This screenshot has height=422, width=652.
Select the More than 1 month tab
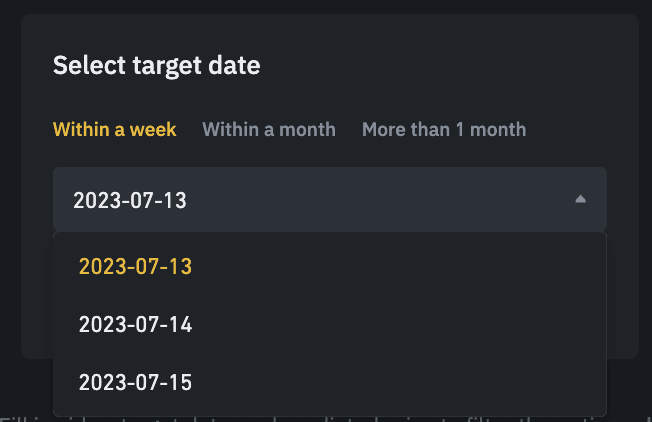tap(443, 129)
